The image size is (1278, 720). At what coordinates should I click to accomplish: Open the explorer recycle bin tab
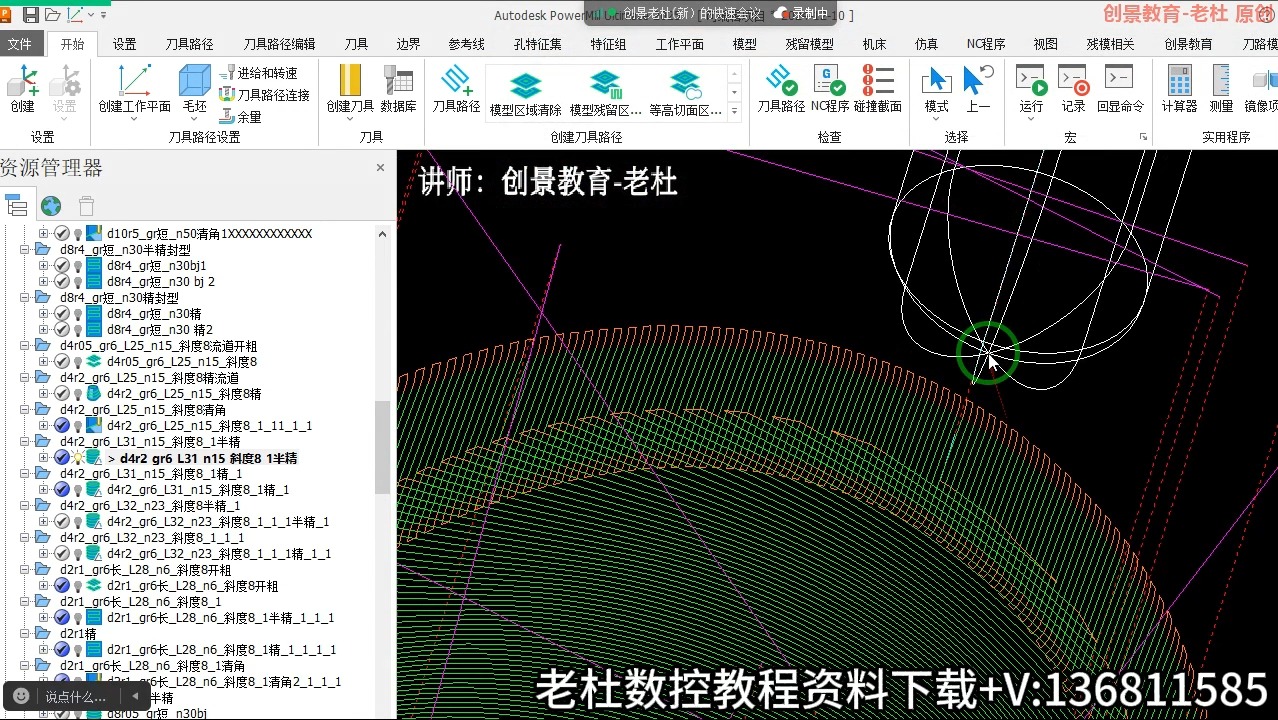pyautogui.click(x=86, y=206)
